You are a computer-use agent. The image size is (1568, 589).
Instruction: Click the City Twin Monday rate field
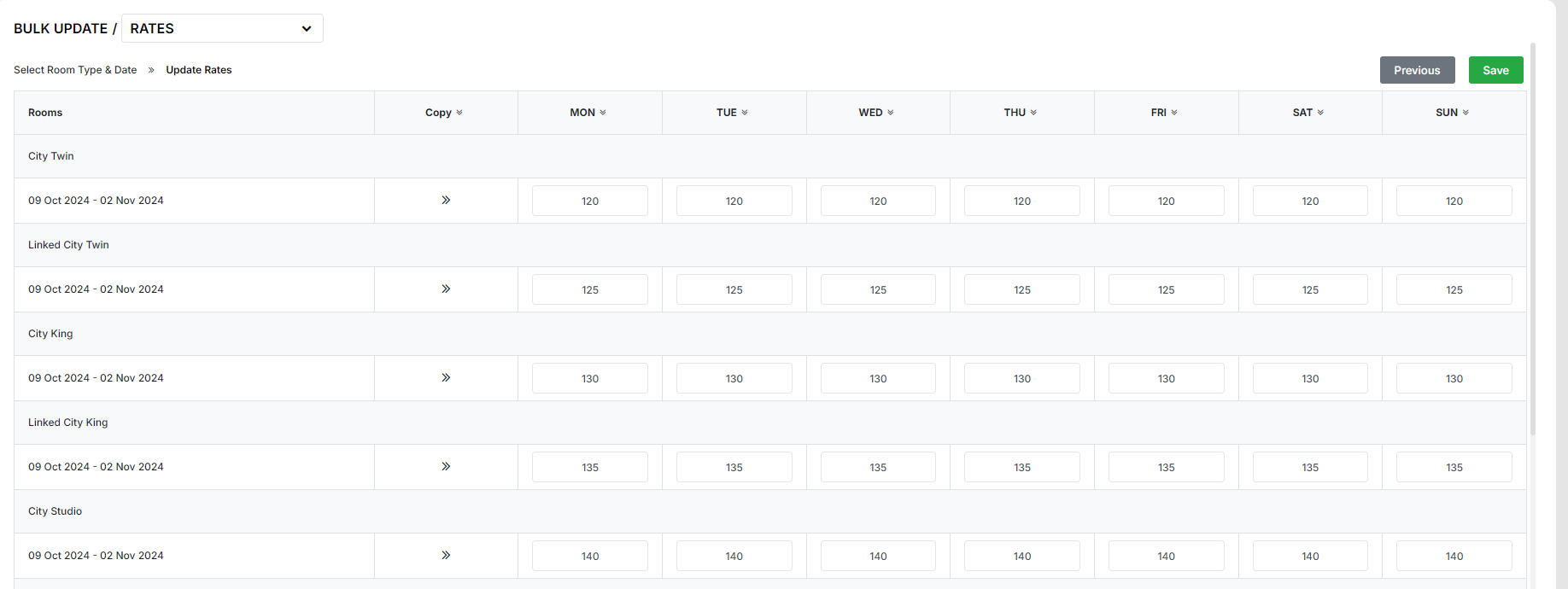pyautogui.click(x=589, y=201)
